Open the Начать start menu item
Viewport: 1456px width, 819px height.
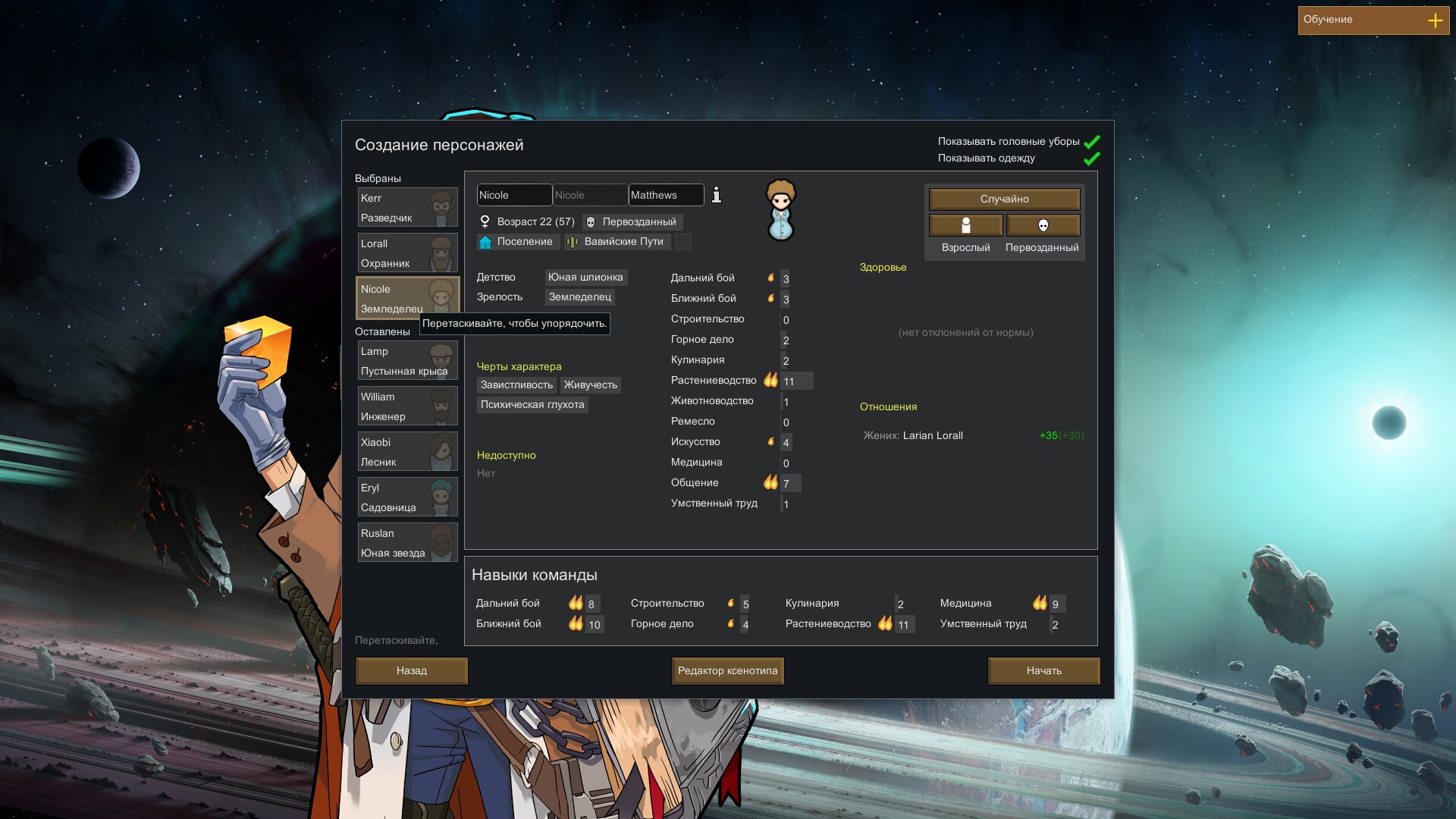tap(1043, 670)
